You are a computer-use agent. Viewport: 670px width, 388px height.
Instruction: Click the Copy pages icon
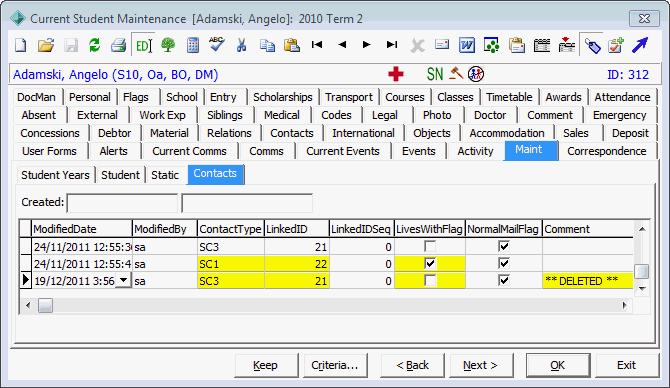[x=267, y=45]
